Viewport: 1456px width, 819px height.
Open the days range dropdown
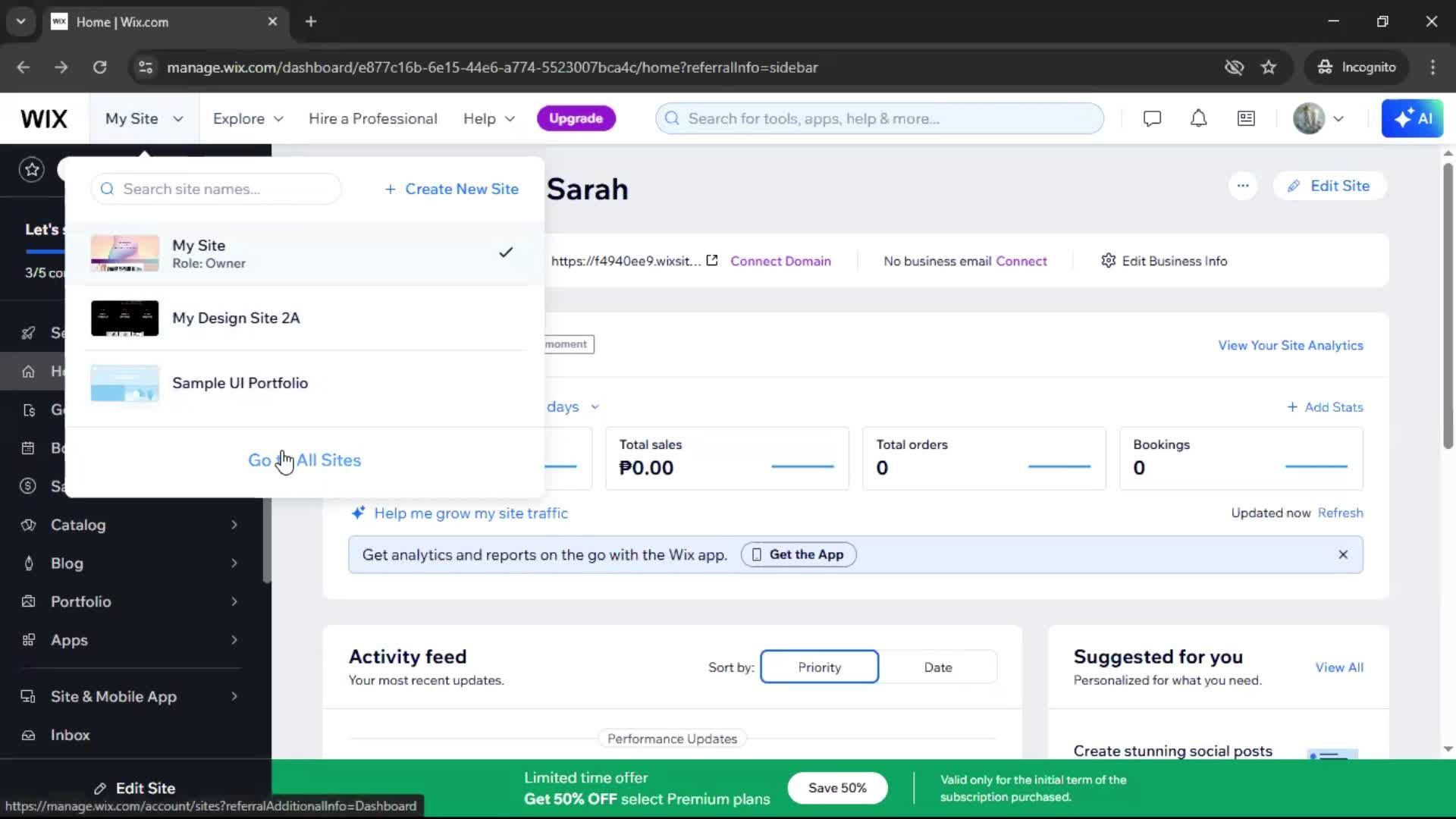click(x=573, y=407)
